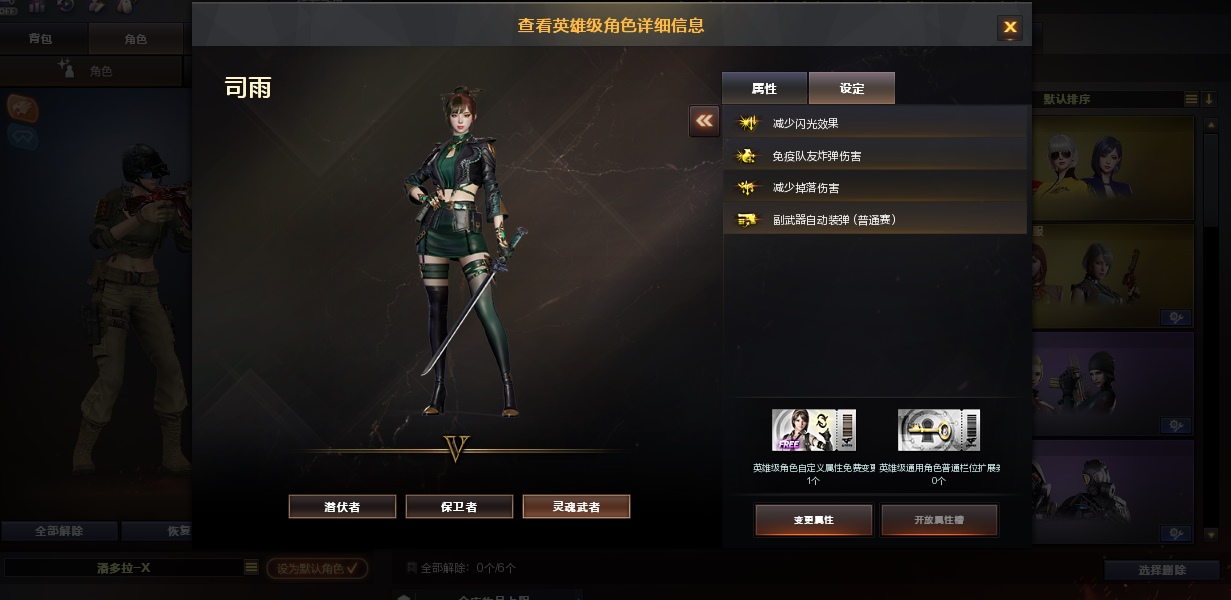The width and height of the screenshot is (1231, 600).
Task: Select the 灵魂武者 faction toggle
Action: pyautogui.click(x=576, y=507)
